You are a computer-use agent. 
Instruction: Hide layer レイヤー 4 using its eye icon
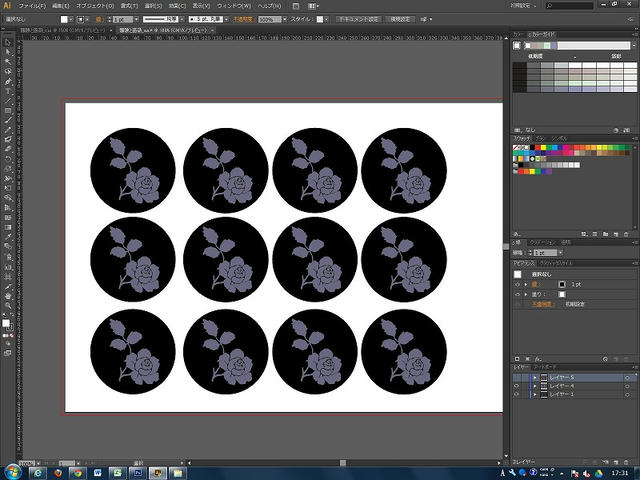(517, 386)
